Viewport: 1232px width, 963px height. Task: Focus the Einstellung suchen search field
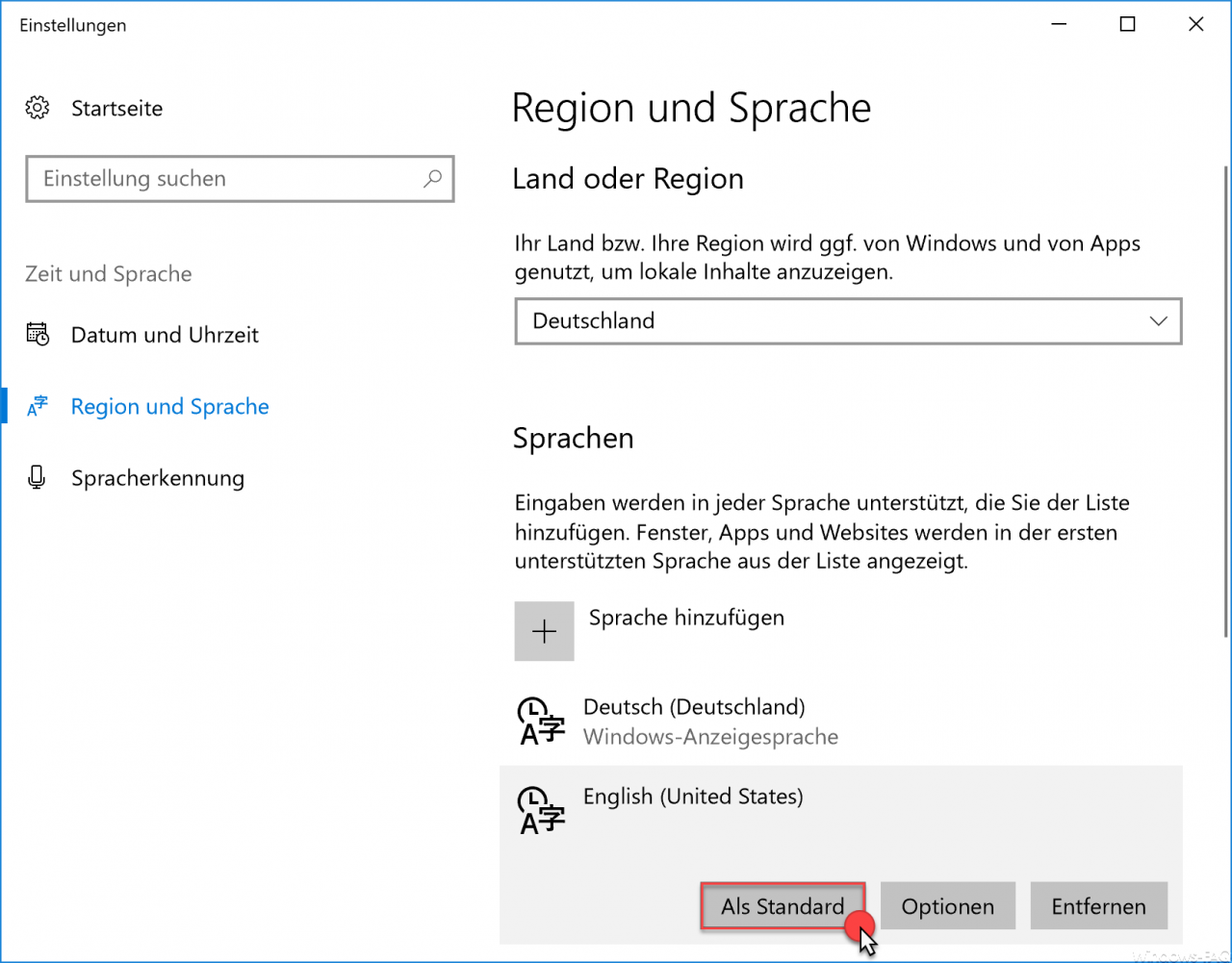pyautogui.click(x=240, y=179)
